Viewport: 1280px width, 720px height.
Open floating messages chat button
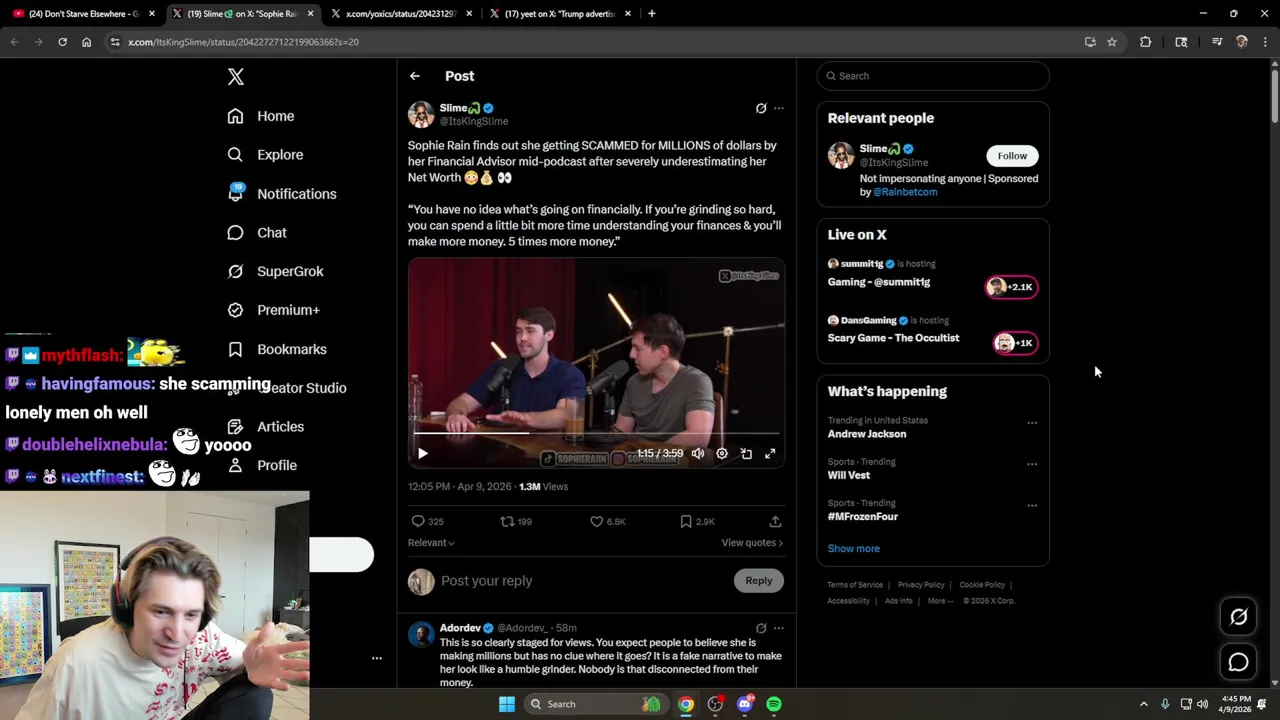pos(1239,662)
